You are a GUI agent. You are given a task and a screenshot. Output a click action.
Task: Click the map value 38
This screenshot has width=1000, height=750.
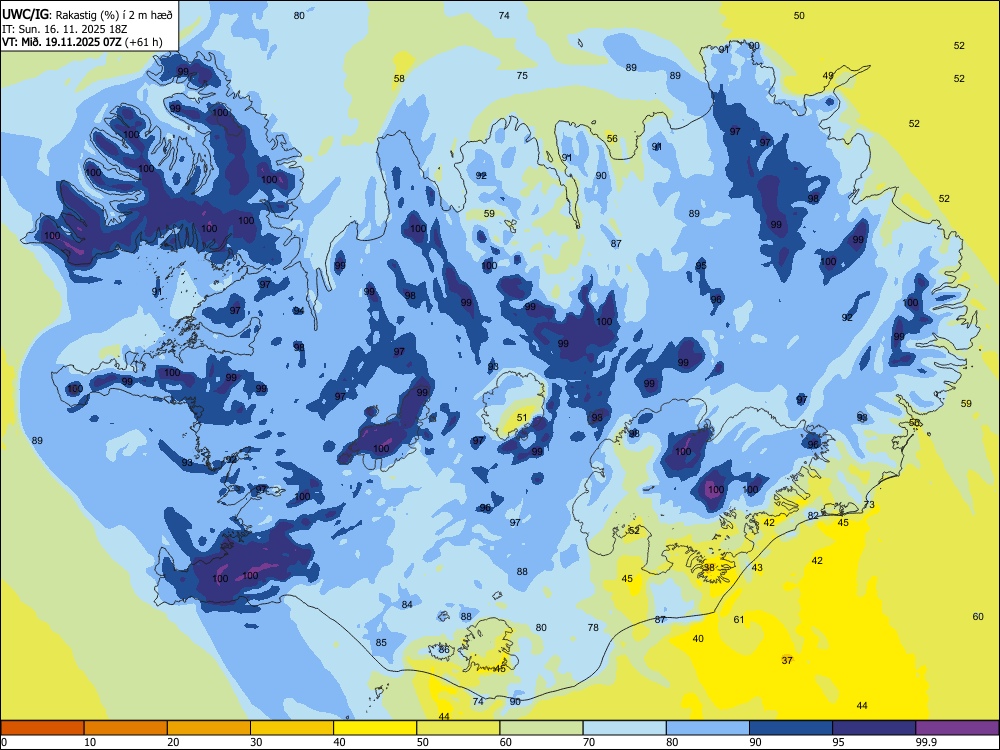pos(709,567)
